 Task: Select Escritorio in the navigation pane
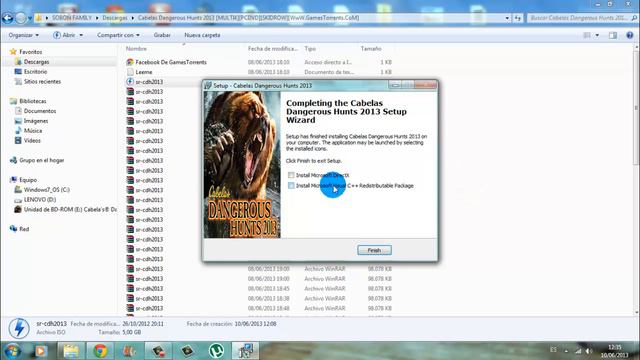coord(35,72)
